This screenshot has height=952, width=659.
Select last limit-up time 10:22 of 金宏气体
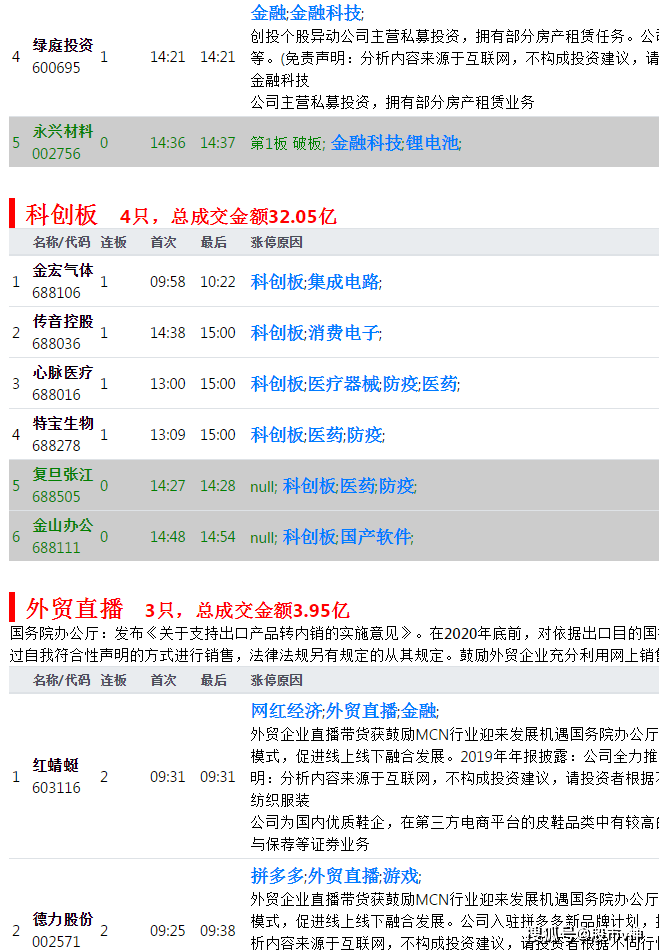pyautogui.click(x=218, y=282)
